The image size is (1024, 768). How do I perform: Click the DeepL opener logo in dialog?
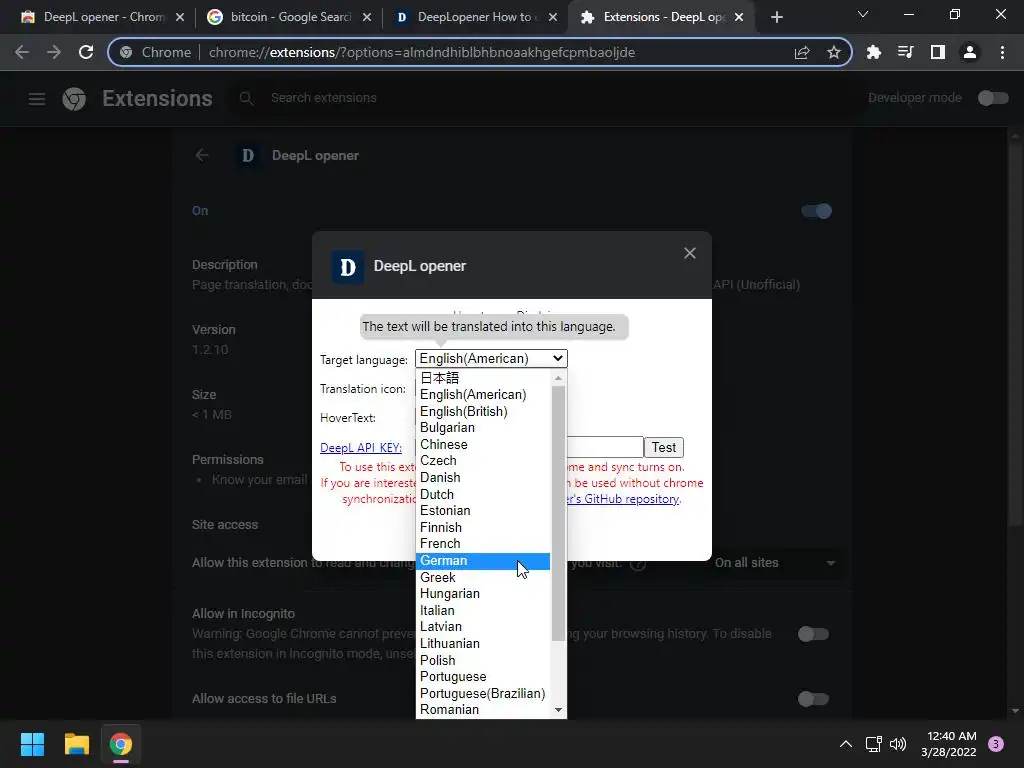tap(348, 266)
